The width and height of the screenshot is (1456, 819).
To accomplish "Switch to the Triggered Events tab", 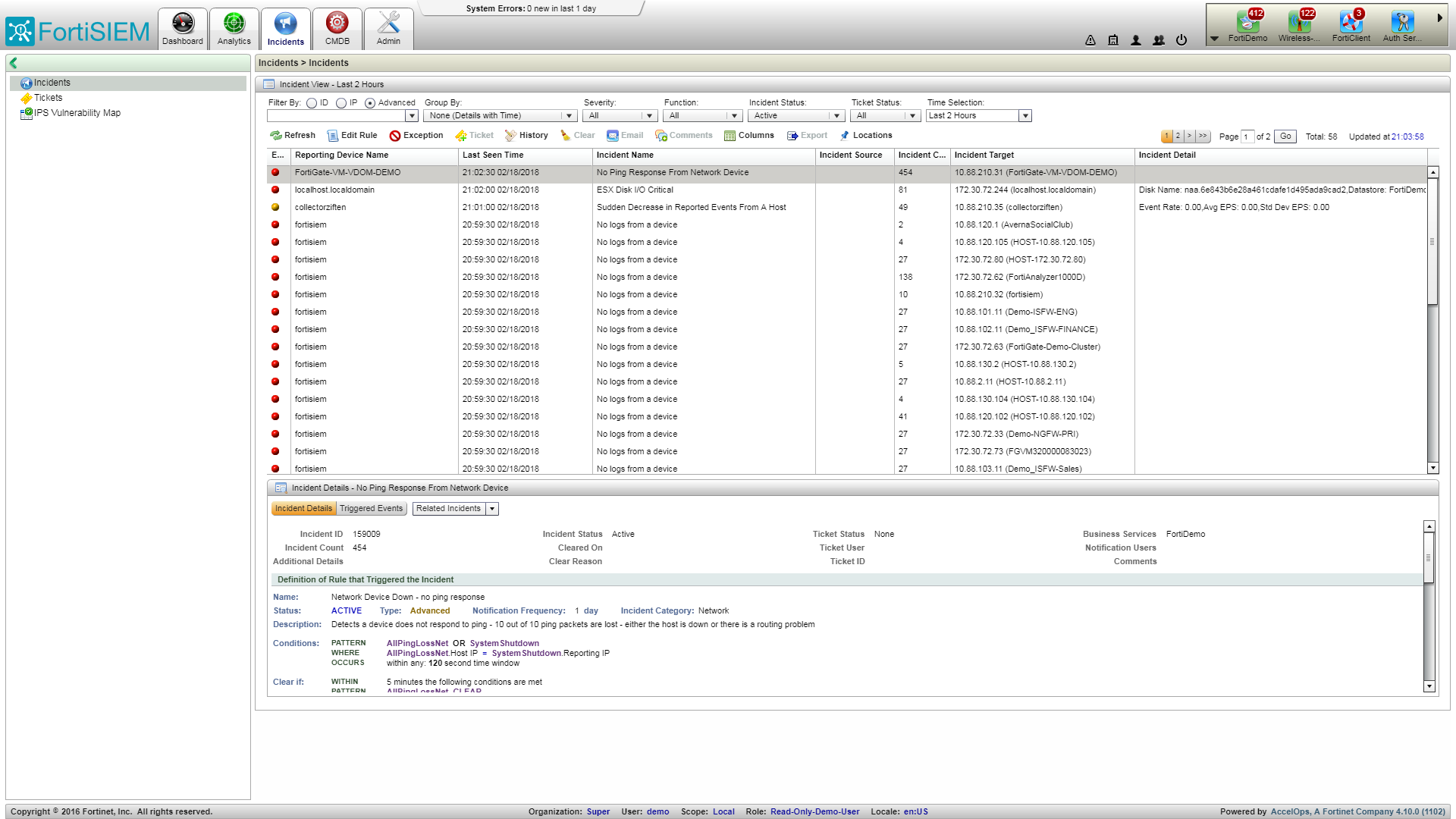I will [371, 509].
